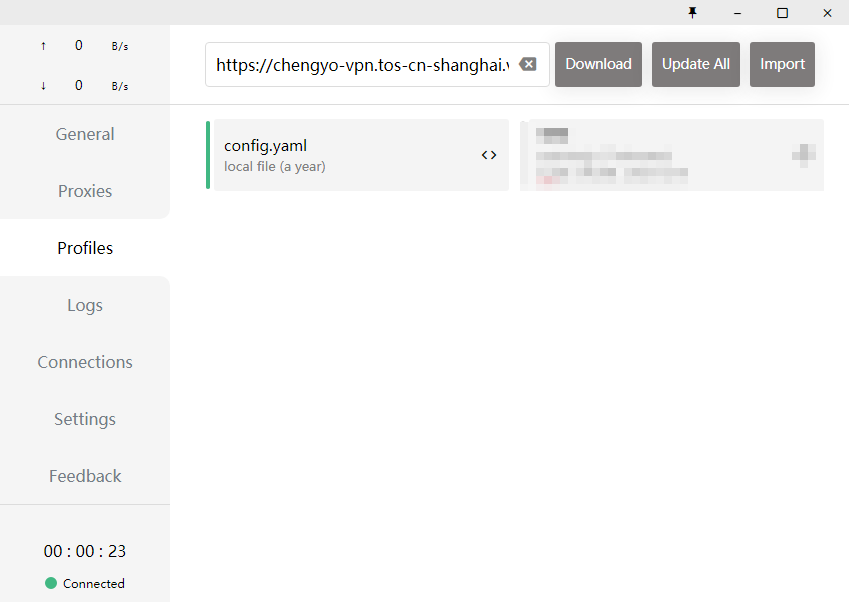Viewport: 849px width, 602px height.
Task: Open the Settings tab
Action: (x=85, y=419)
